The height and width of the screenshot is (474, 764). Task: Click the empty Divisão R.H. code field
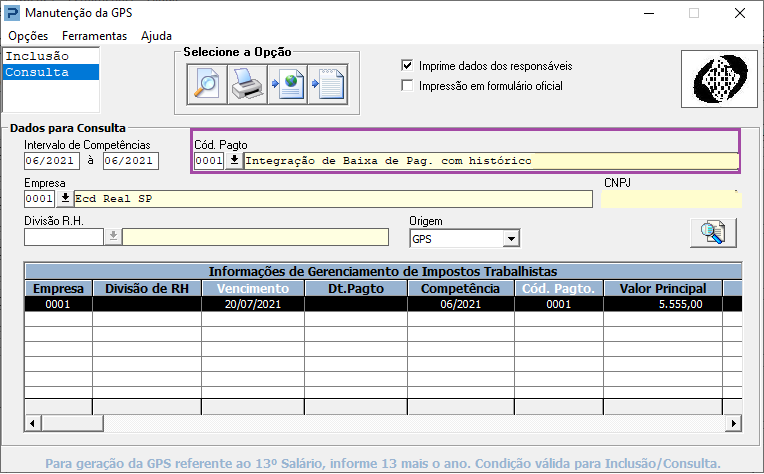pos(64,237)
